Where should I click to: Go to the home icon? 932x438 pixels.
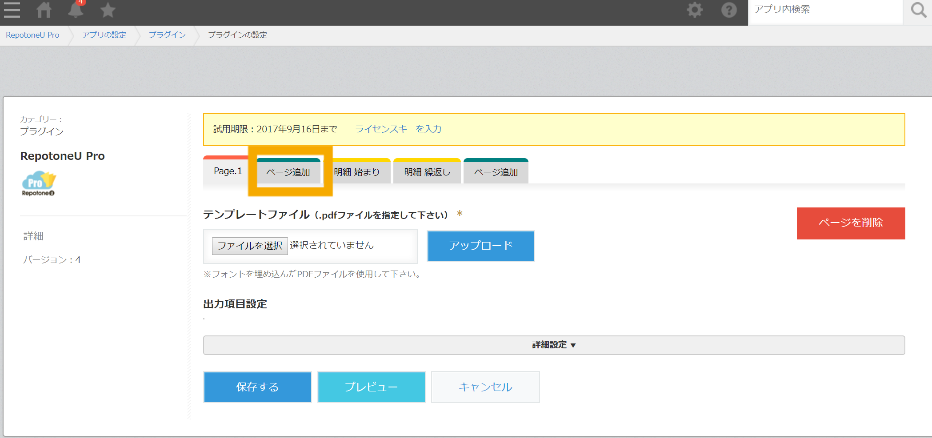pyautogui.click(x=44, y=10)
